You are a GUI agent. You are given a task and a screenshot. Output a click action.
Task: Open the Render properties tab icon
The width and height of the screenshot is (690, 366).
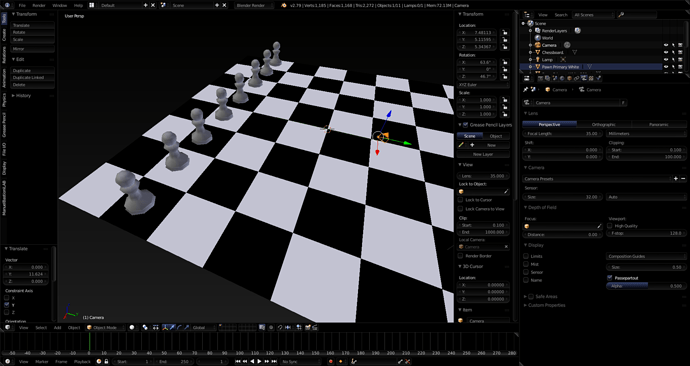[540, 78]
